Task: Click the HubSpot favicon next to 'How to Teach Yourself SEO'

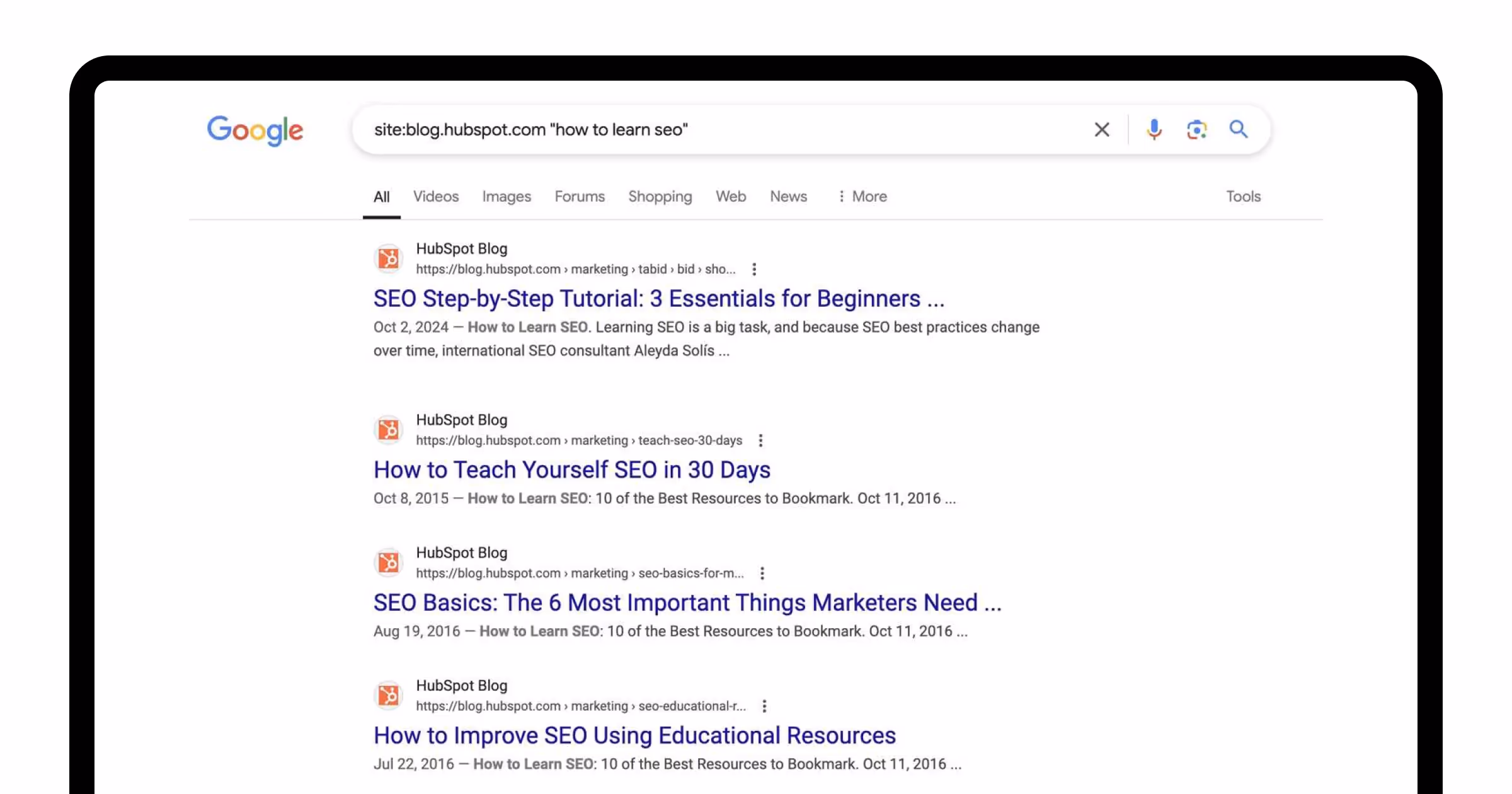Action: pos(388,430)
